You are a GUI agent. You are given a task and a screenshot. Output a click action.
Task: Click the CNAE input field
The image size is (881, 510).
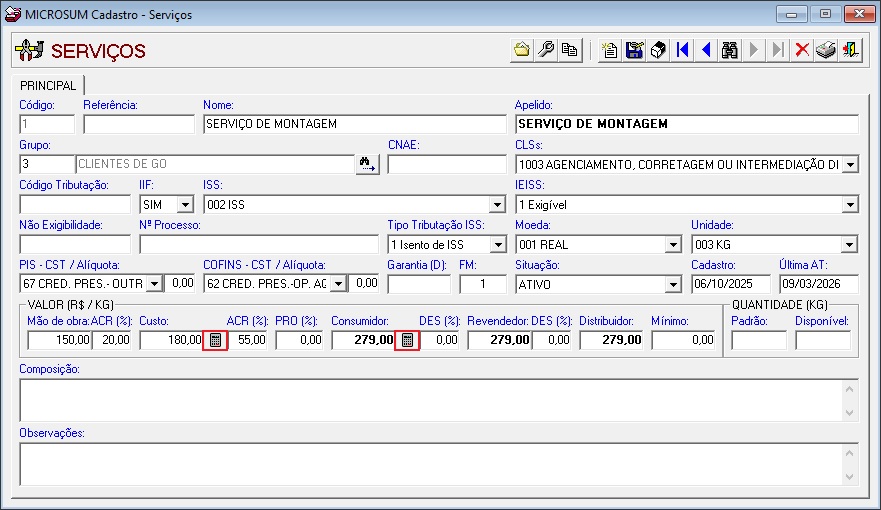pos(447,164)
